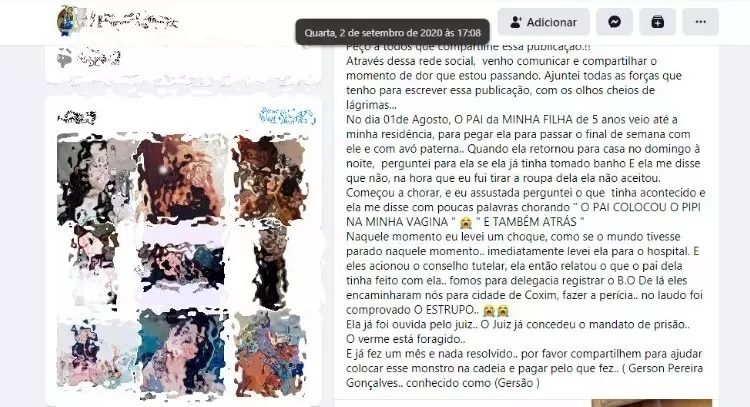Open the top-middle photo in photos grid
Image resolution: width=750 pixels, height=407 pixels.
pyautogui.click(x=181, y=176)
